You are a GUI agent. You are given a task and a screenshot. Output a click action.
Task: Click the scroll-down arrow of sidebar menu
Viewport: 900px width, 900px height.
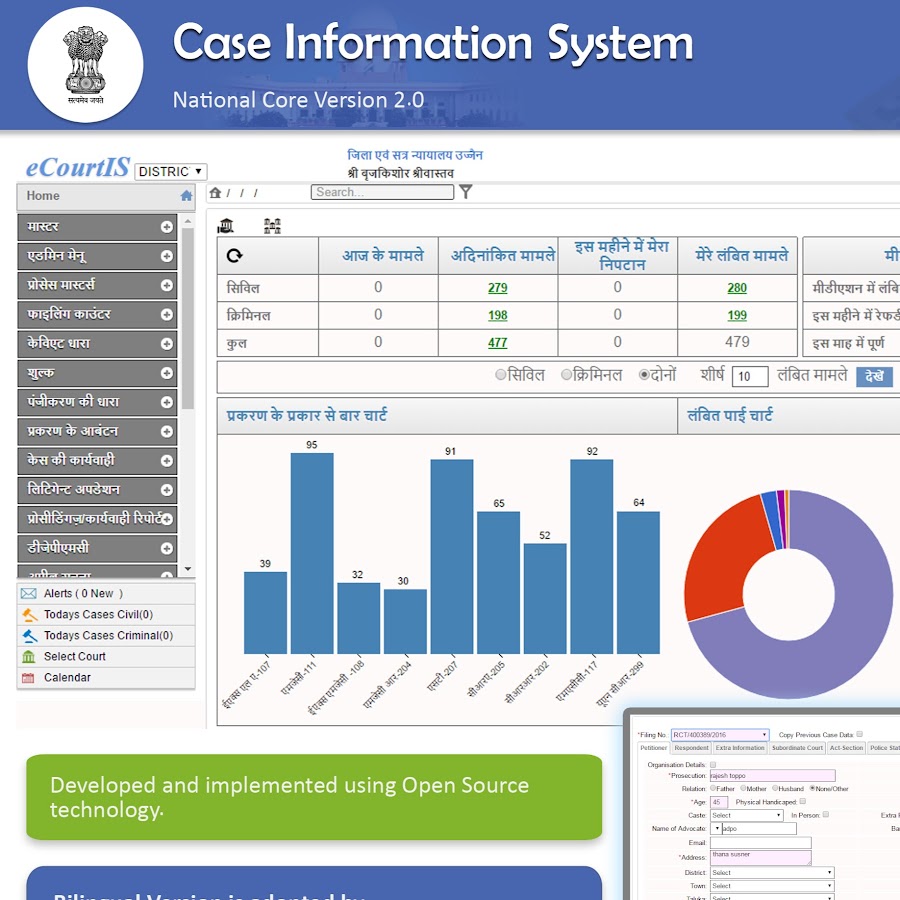pyautogui.click(x=188, y=569)
